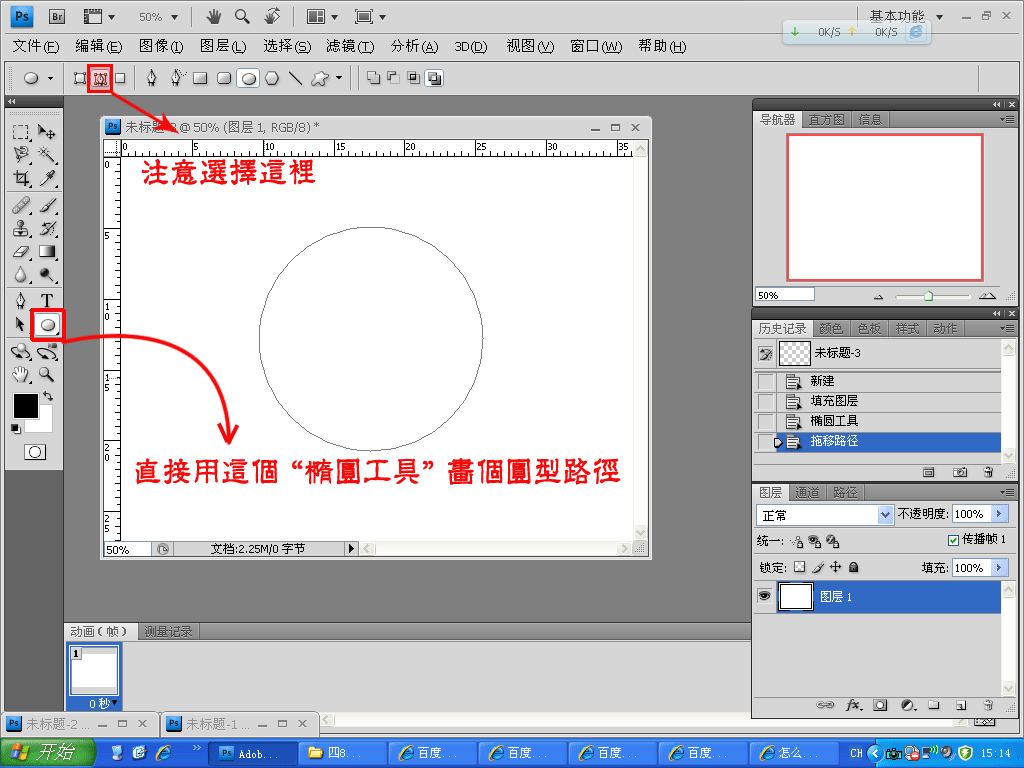Hide layer 图层 1 with eye icon

pos(764,596)
